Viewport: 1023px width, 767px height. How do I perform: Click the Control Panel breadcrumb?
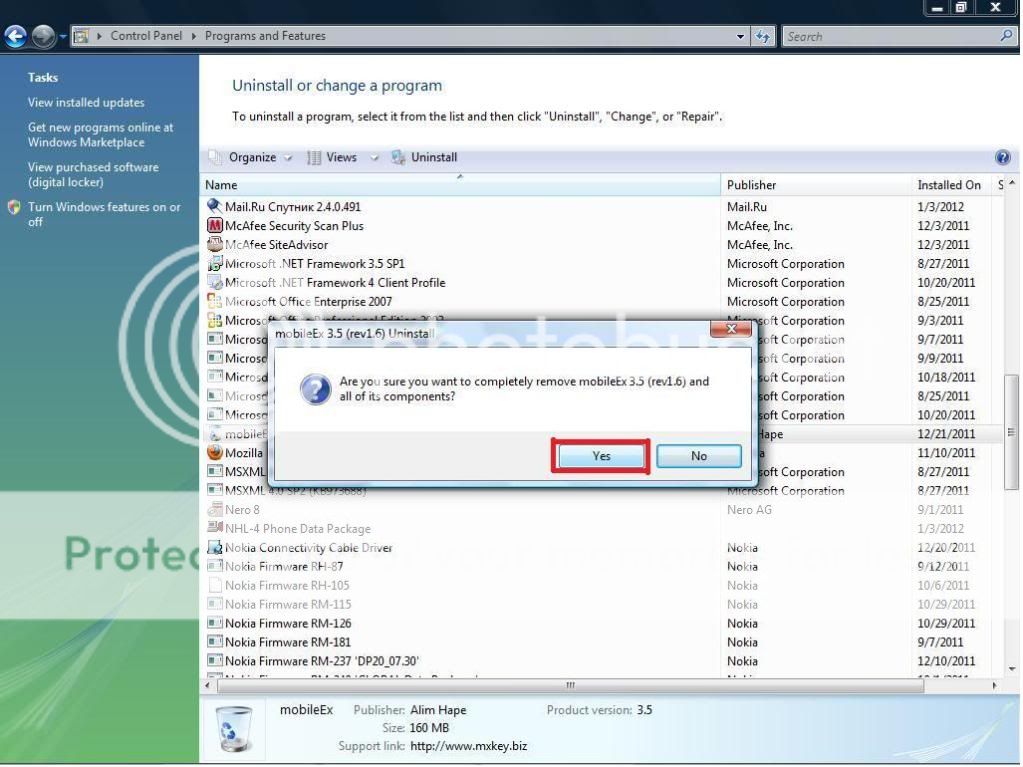click(x=146, y=36)
